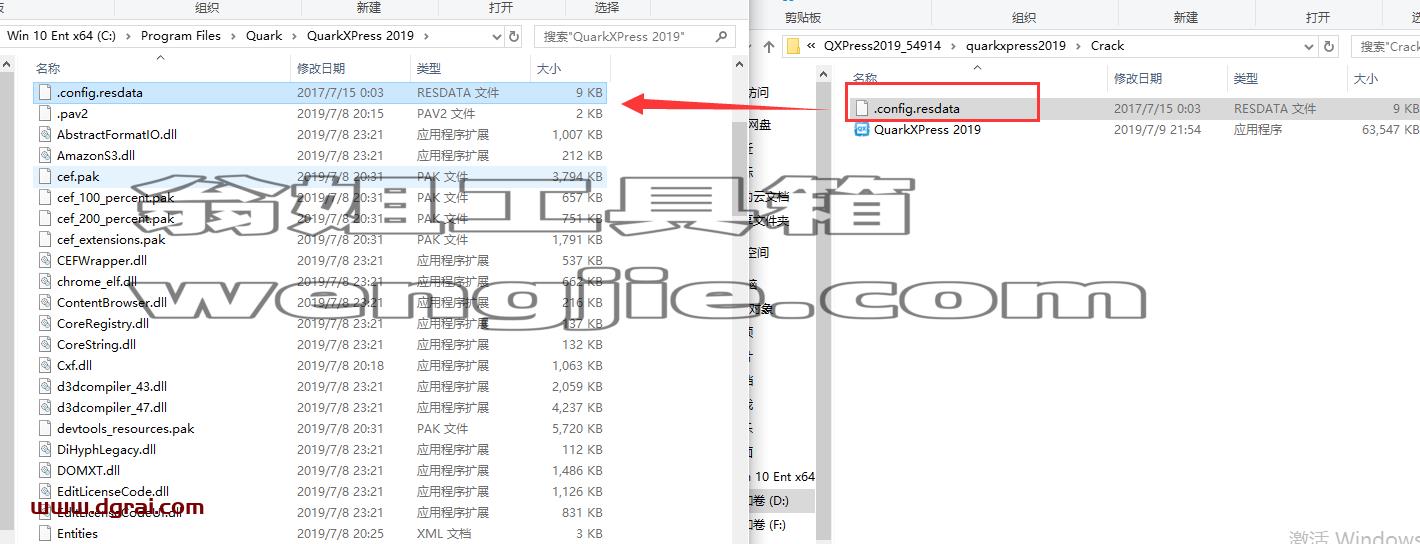1420x544 pixels.
Task: Select D: drive in Crack navigation pane
Action: 781,500
